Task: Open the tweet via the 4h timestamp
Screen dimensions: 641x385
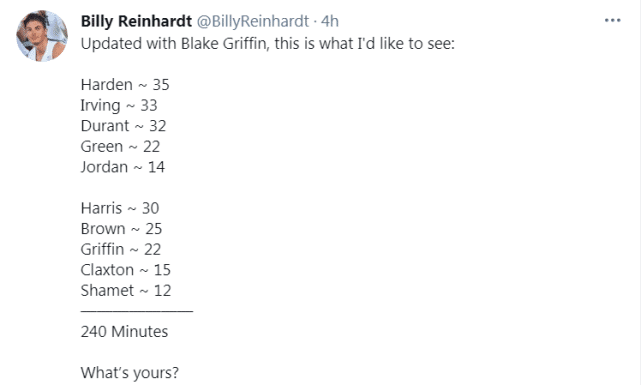Action: [x=329, y=21]
